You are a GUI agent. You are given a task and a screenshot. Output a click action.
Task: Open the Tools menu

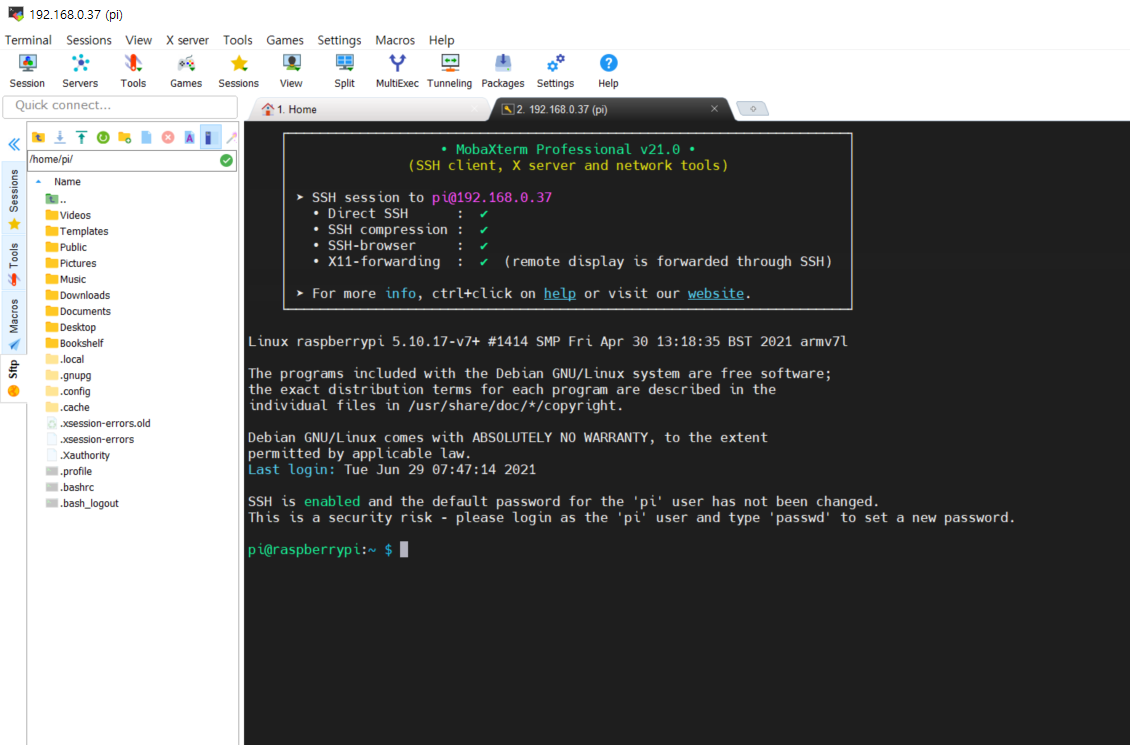237,40
